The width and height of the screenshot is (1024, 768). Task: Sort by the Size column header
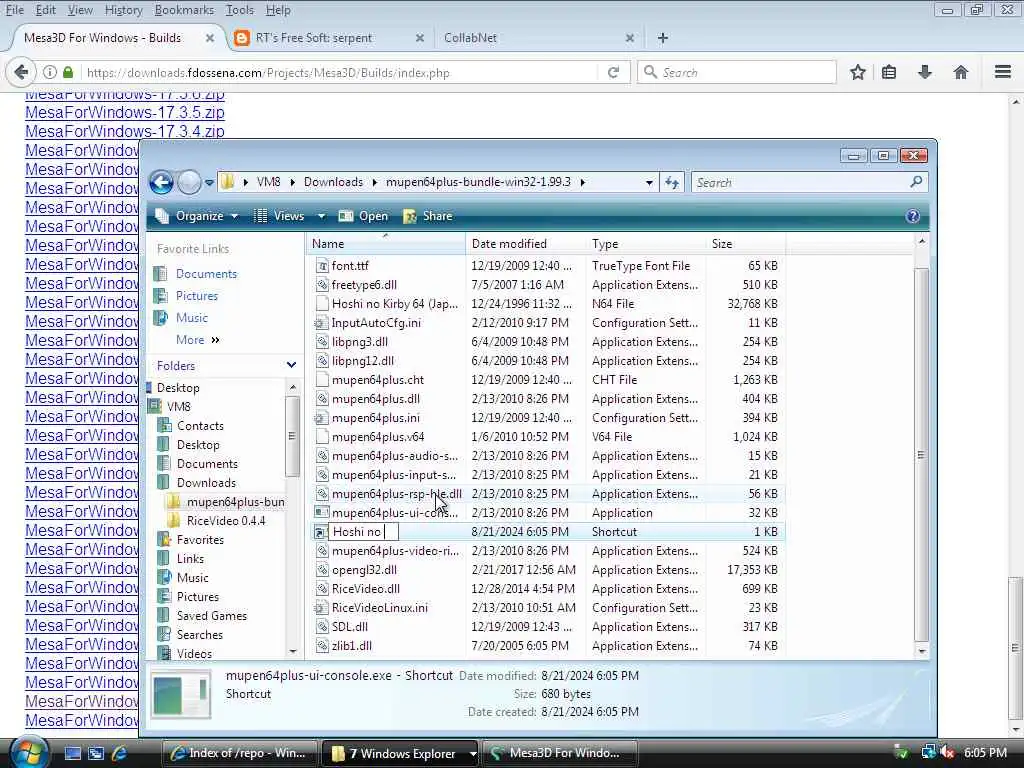click(x=746, y=244)
